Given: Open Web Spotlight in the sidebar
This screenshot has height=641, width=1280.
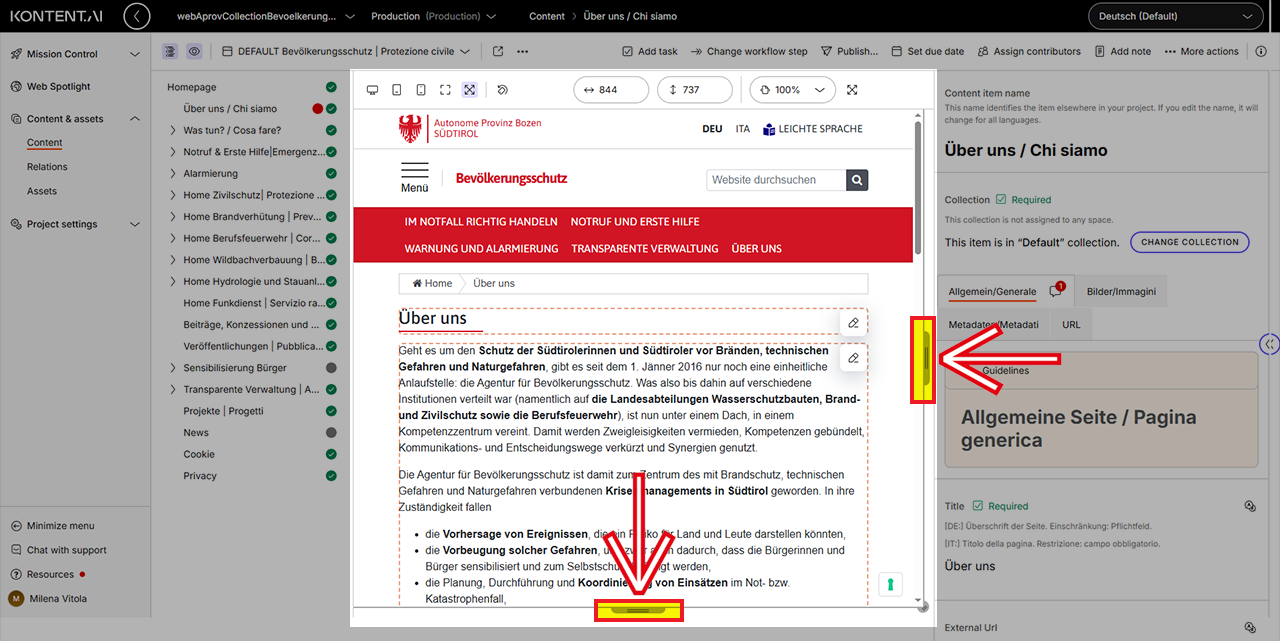Looking at the screenshot, I should tap(58, 87).
